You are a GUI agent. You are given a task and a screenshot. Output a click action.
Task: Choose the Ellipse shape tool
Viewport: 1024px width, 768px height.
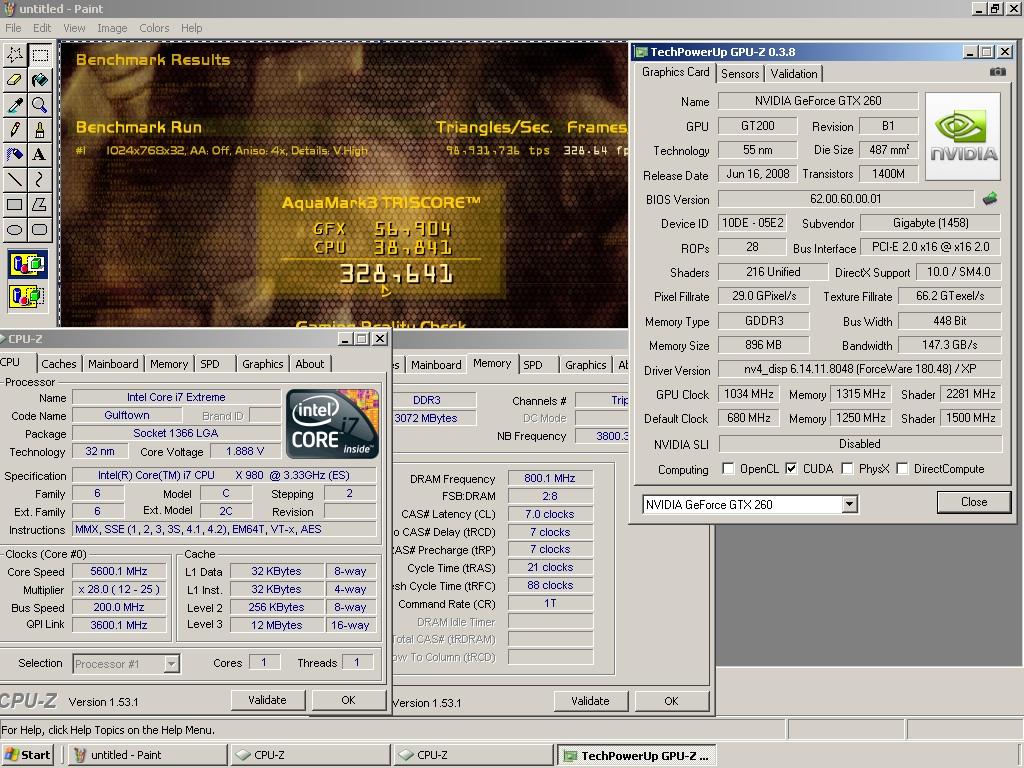pyautogui.click(x=14, y=229)
